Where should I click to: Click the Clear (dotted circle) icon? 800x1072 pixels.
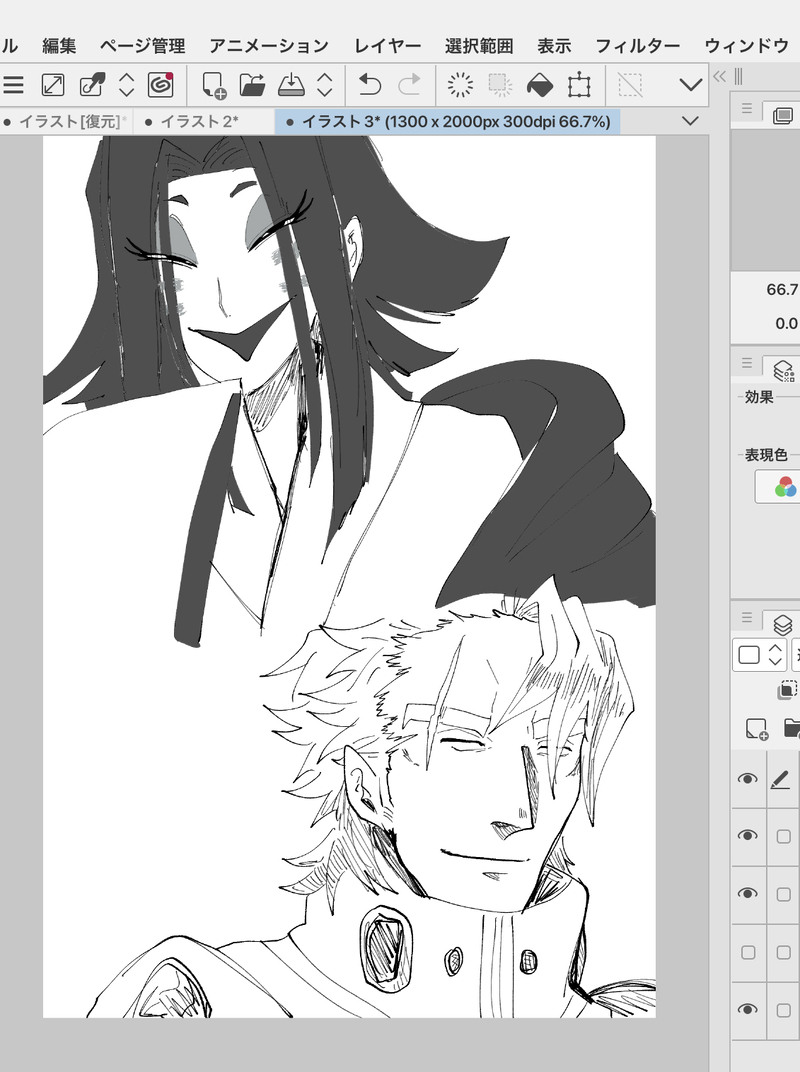(459, 85)
